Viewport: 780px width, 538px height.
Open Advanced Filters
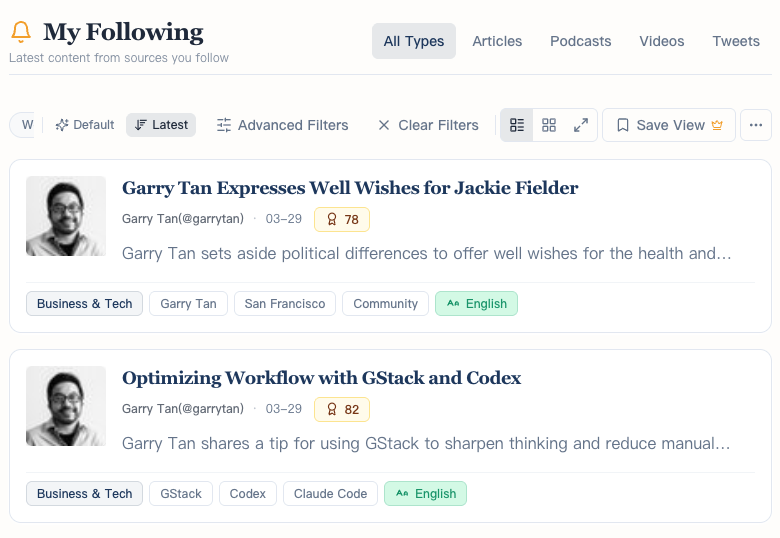(283, 125)
